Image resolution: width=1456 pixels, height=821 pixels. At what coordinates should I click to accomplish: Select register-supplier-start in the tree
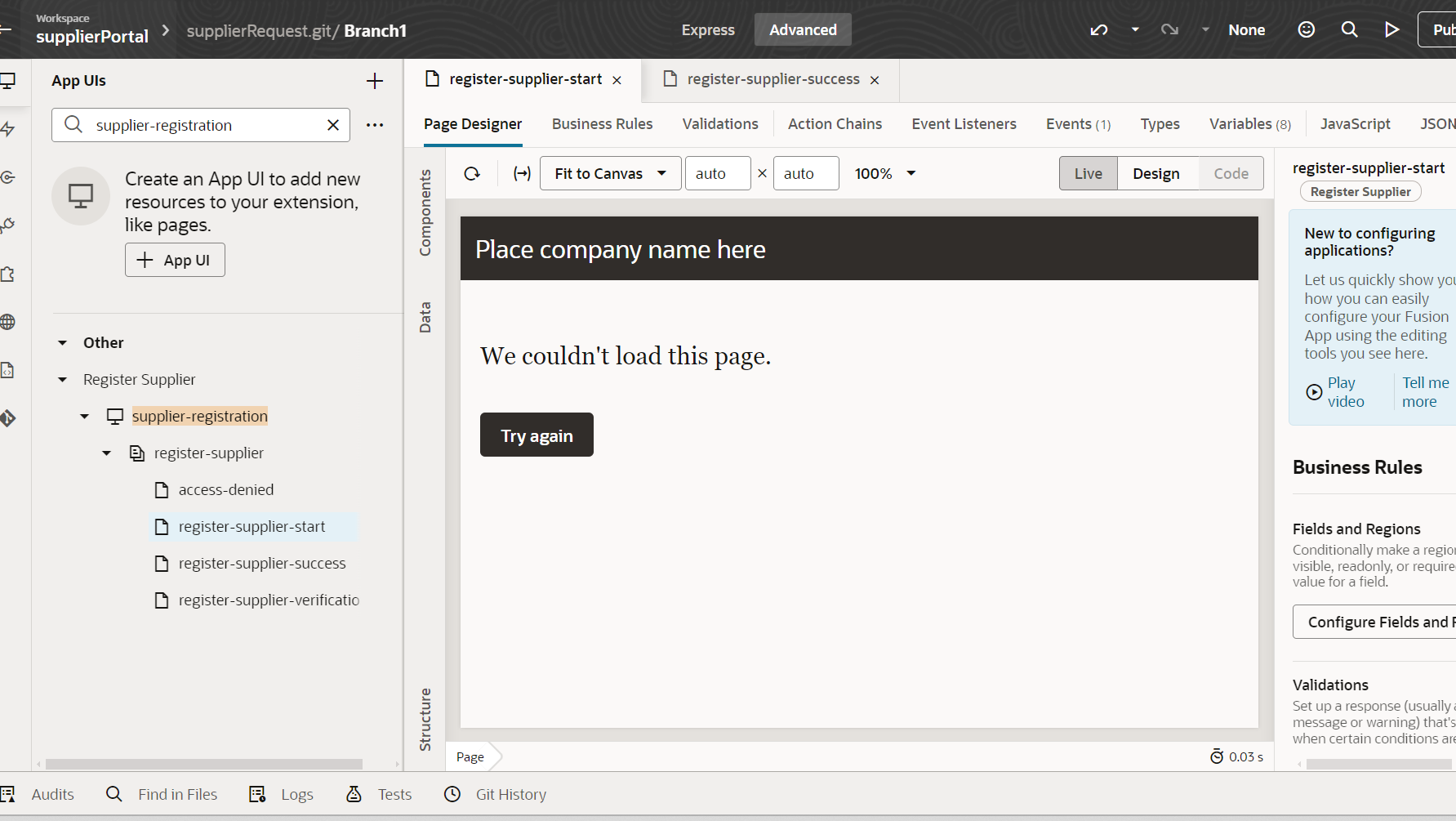click(x=252, y=527)
